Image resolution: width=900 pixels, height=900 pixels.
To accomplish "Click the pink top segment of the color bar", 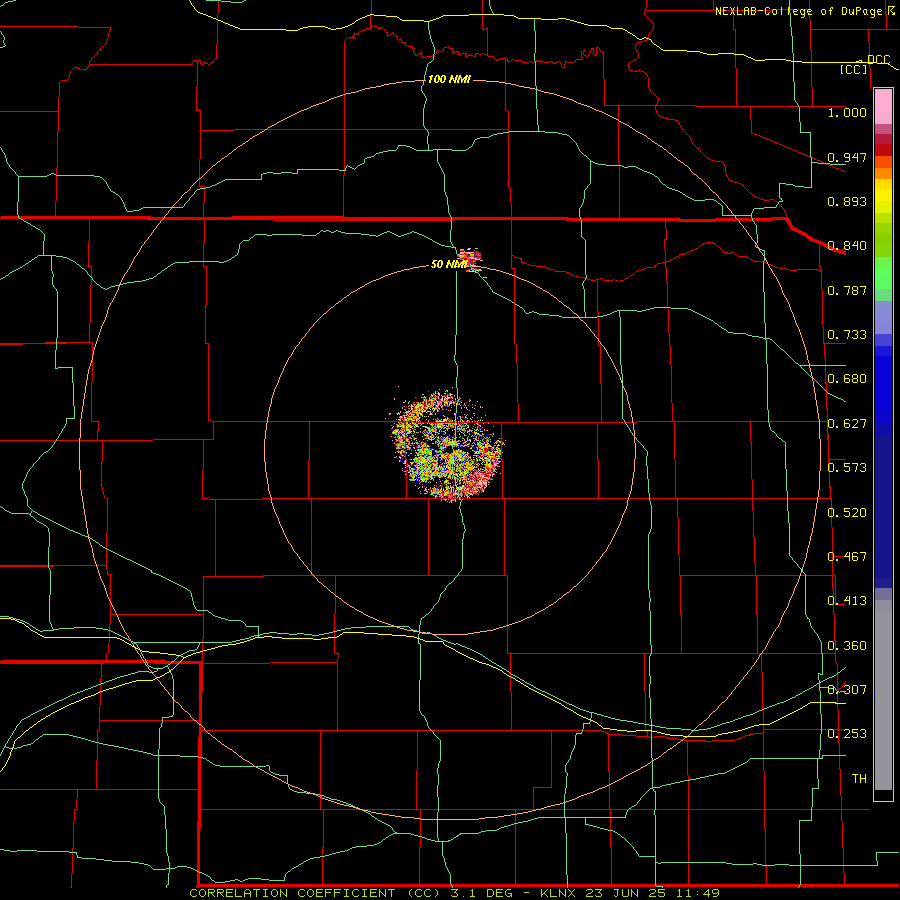I will [x=883, y=107].
